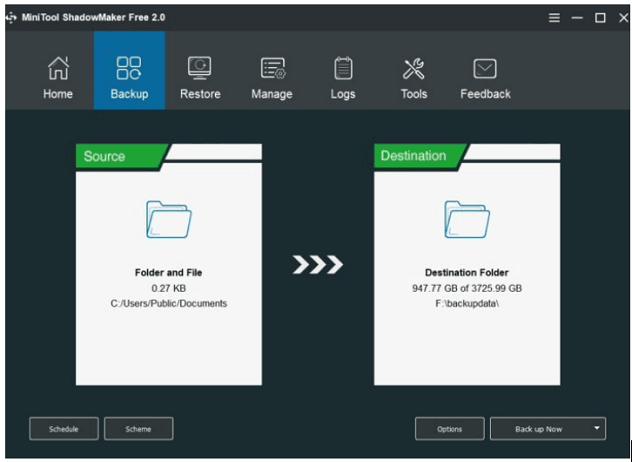Open the Manage tab
The width and height of the screenshot is (632, 462).
pyautogui.click(x=272, y=77)
